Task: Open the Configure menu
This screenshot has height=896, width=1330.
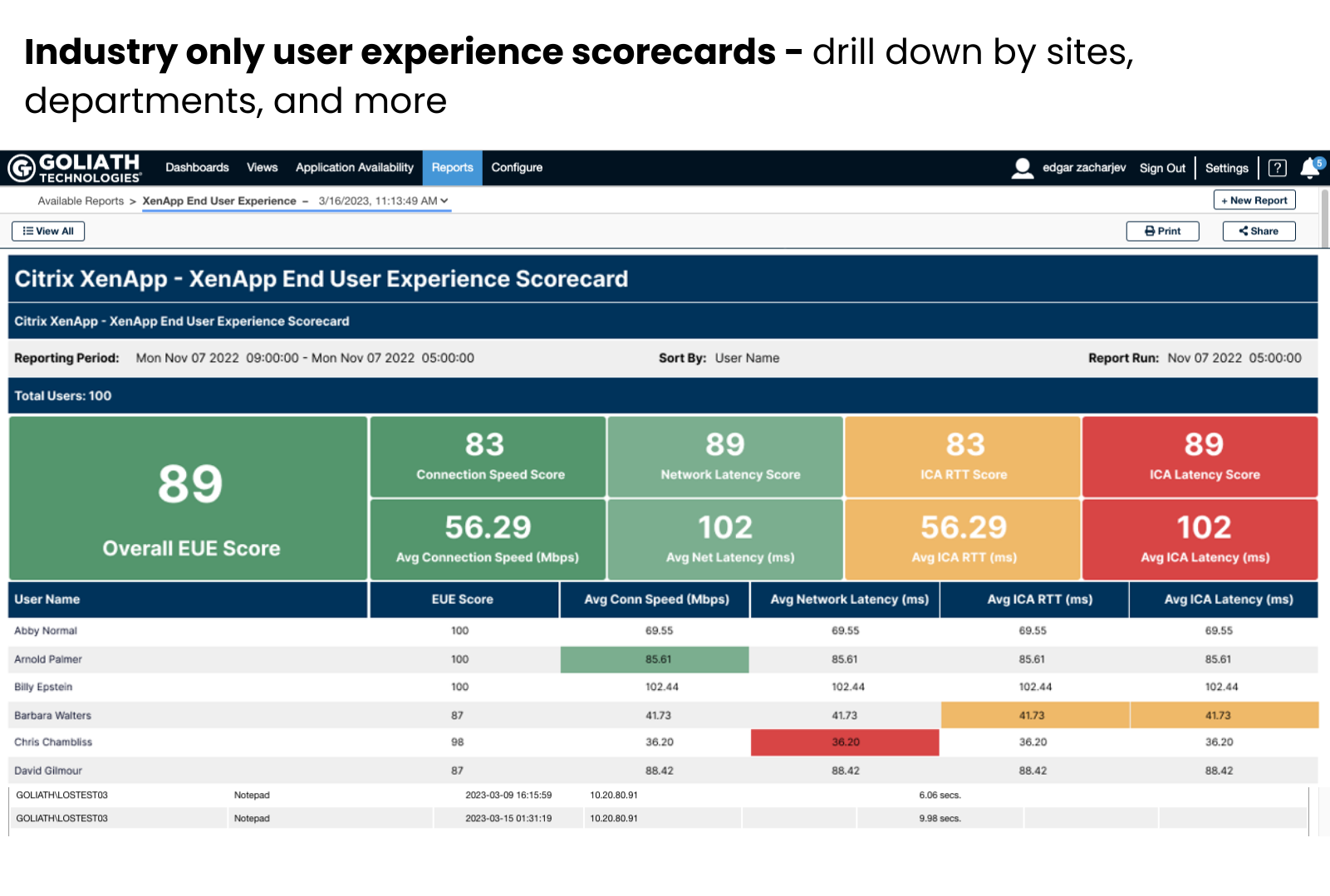Action: [x=517, y=168]
